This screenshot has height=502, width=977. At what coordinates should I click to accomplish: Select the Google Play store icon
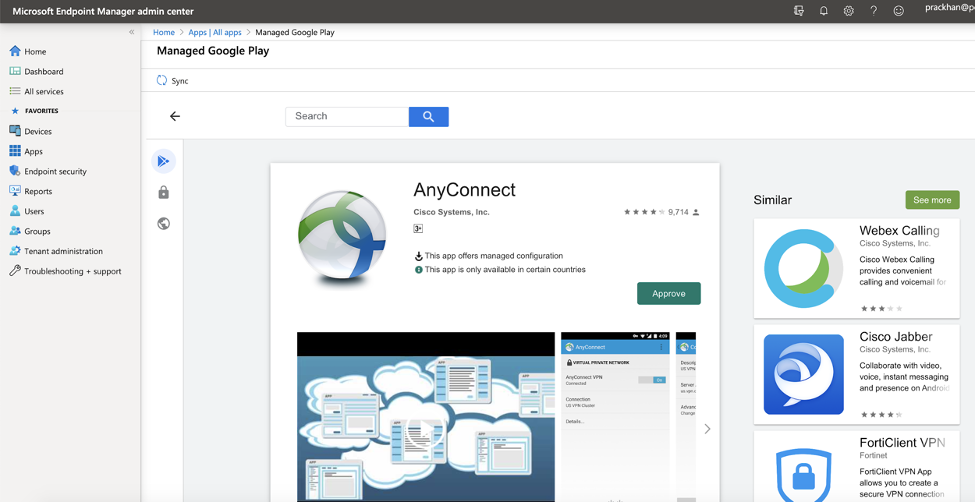point(163,161)
